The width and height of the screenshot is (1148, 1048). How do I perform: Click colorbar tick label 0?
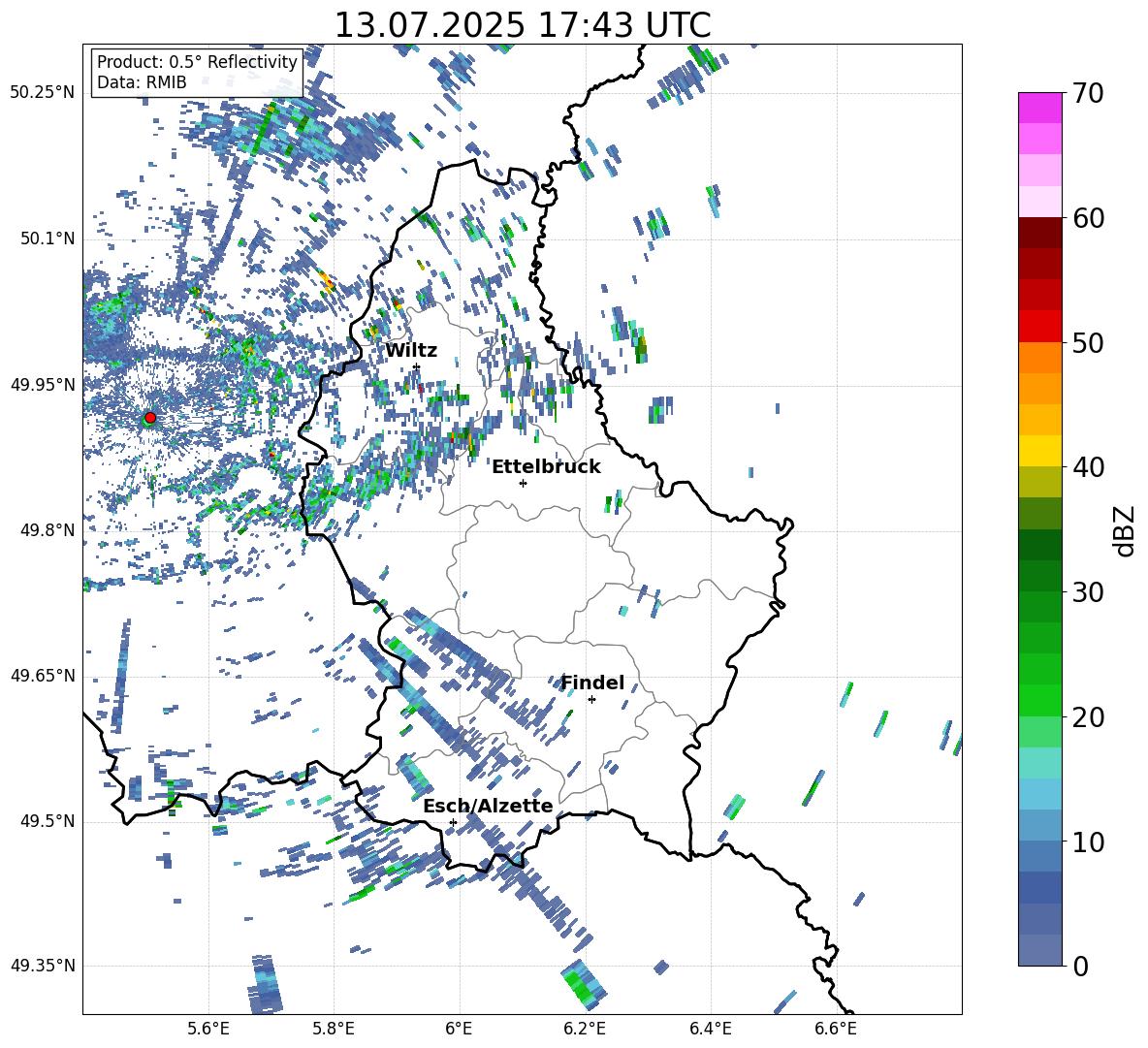coord(1081,967)
